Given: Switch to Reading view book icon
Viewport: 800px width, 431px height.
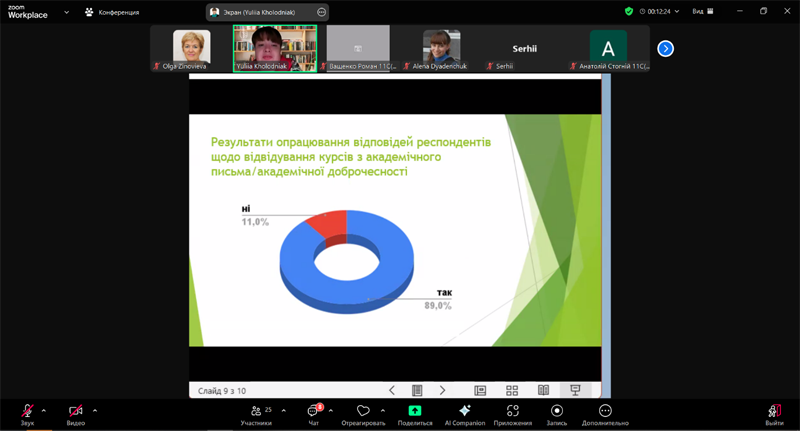Looking at the screenshot, I should 543,391.
